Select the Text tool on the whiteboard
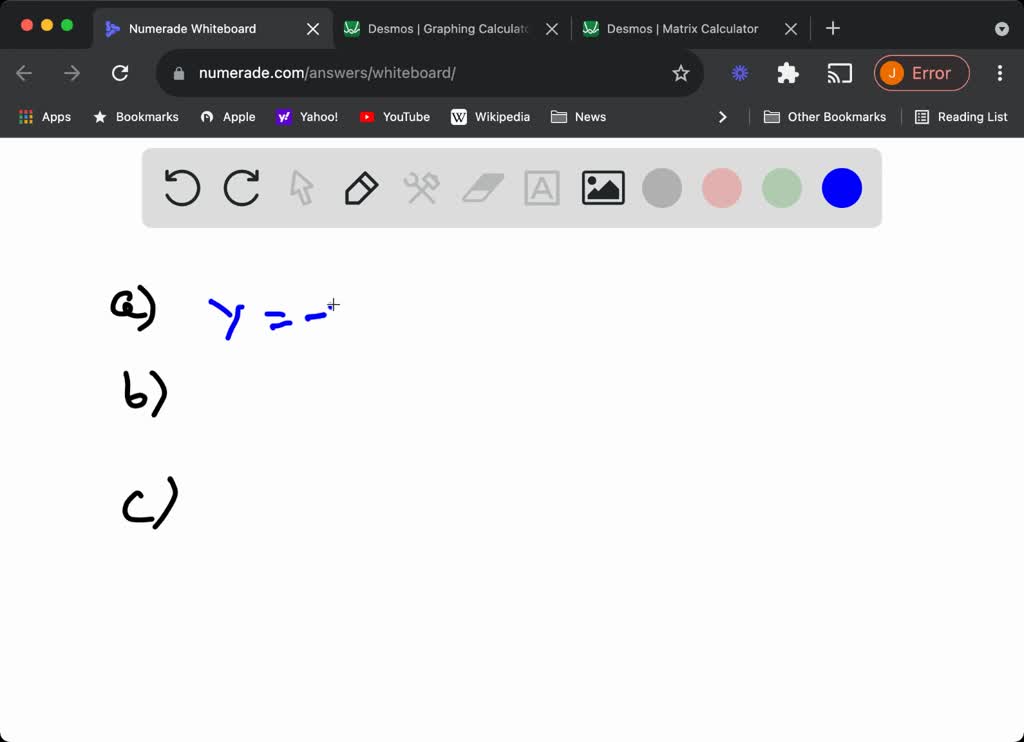Image resolution: width=1024 pixels, height=742 pixels. coord(542,187)
